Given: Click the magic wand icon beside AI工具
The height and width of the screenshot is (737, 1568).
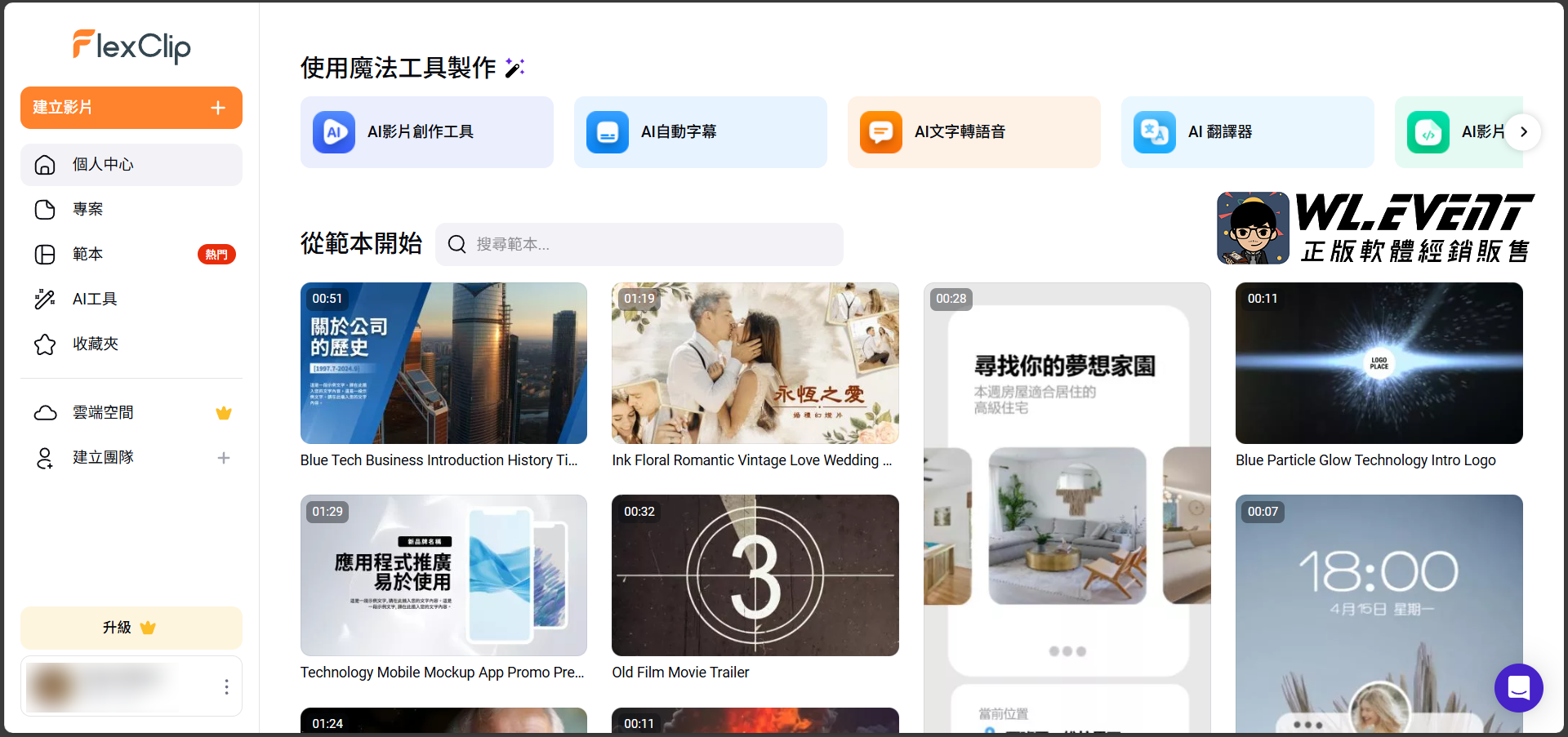Looking at the screenshot, I should coord(45,300).
